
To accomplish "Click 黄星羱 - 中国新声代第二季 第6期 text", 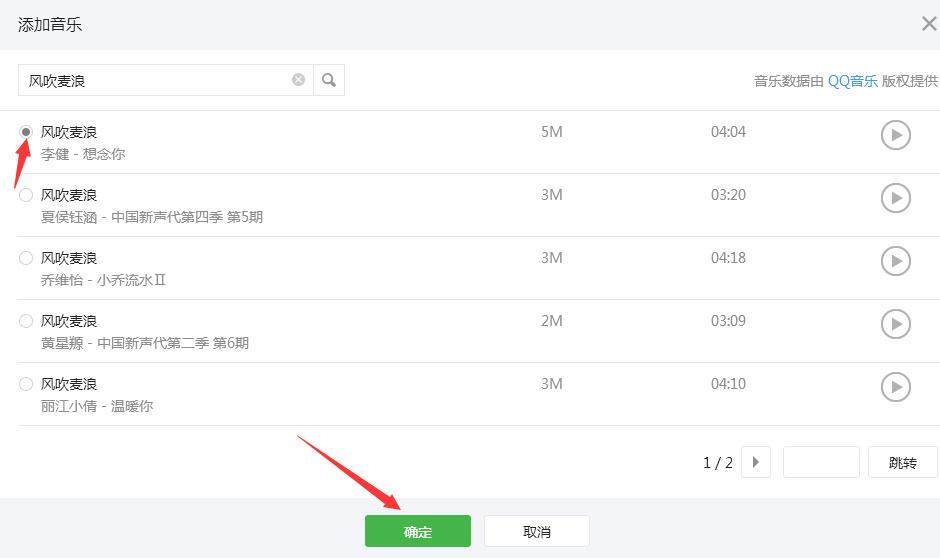I will point(144,343).
